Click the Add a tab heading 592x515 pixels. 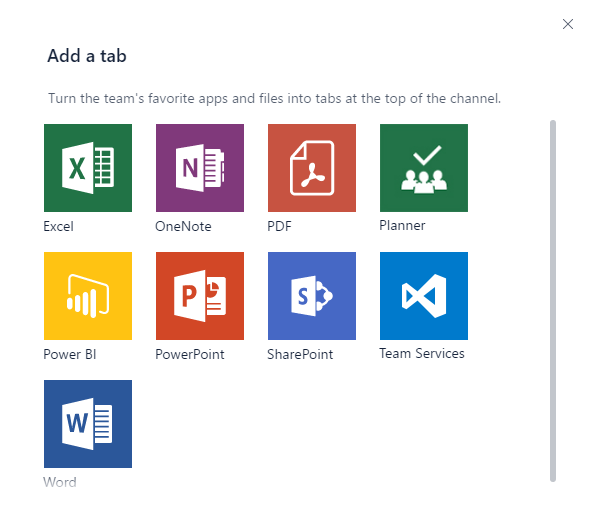[x=87, y=56]
